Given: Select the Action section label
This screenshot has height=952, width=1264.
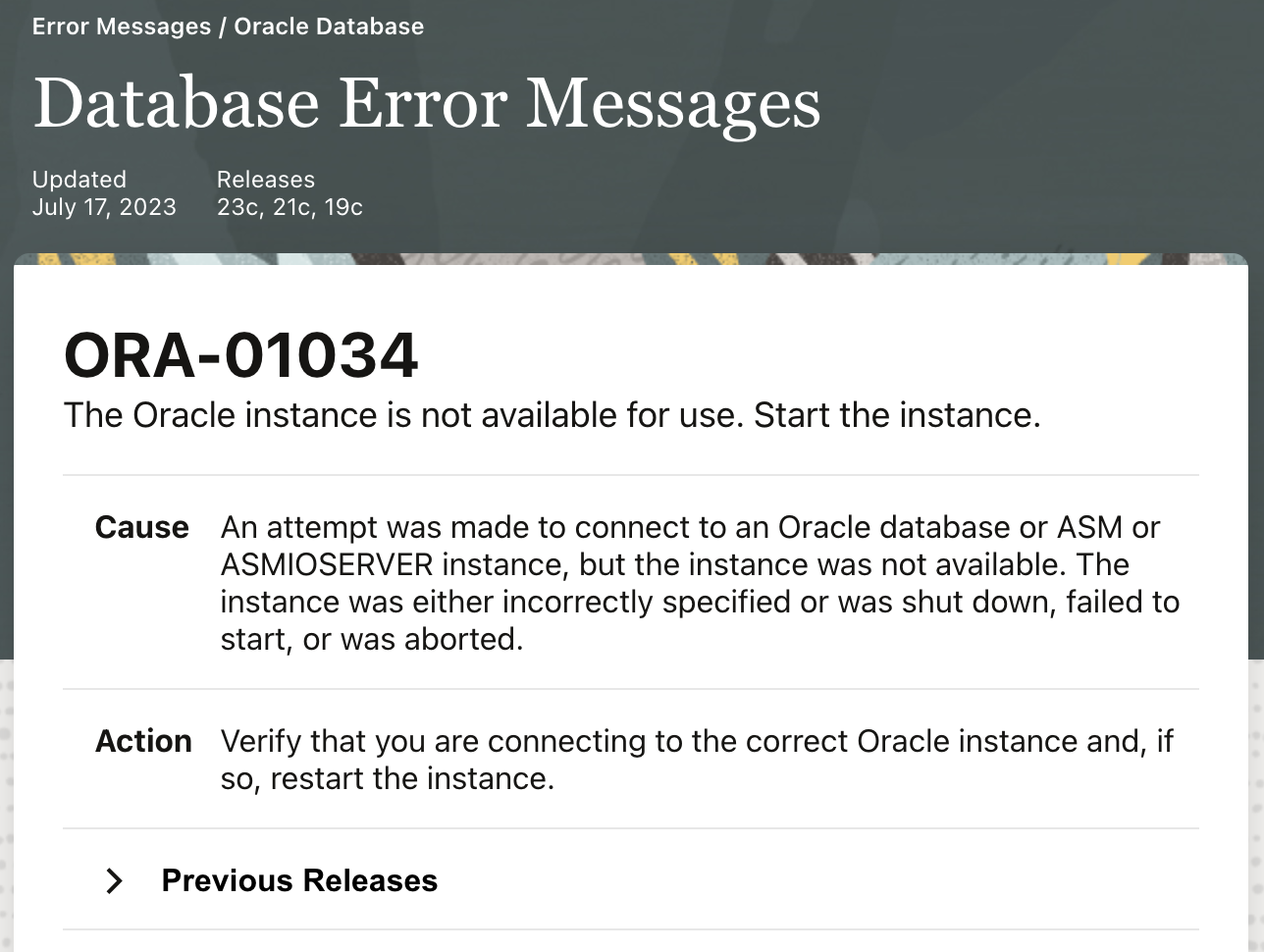Looking at the screenshot, I should [x=143, y=742].
